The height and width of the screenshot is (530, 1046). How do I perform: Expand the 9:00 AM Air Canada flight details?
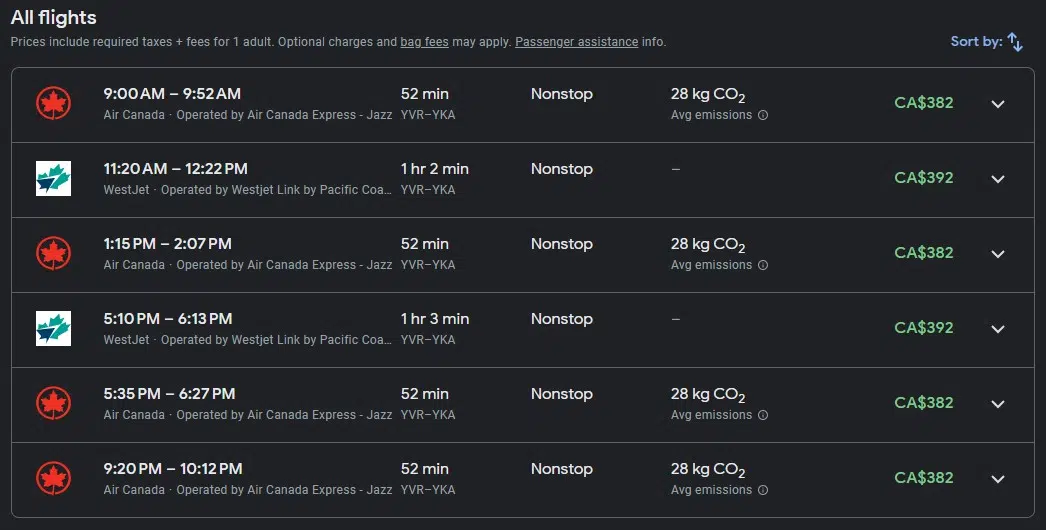click(x=997, y=104)
